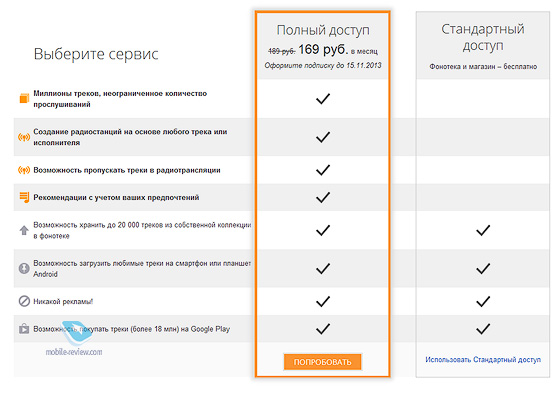Click the skip tracks radio icon
The width and height of the screenshot is (560, 395).
24,170
